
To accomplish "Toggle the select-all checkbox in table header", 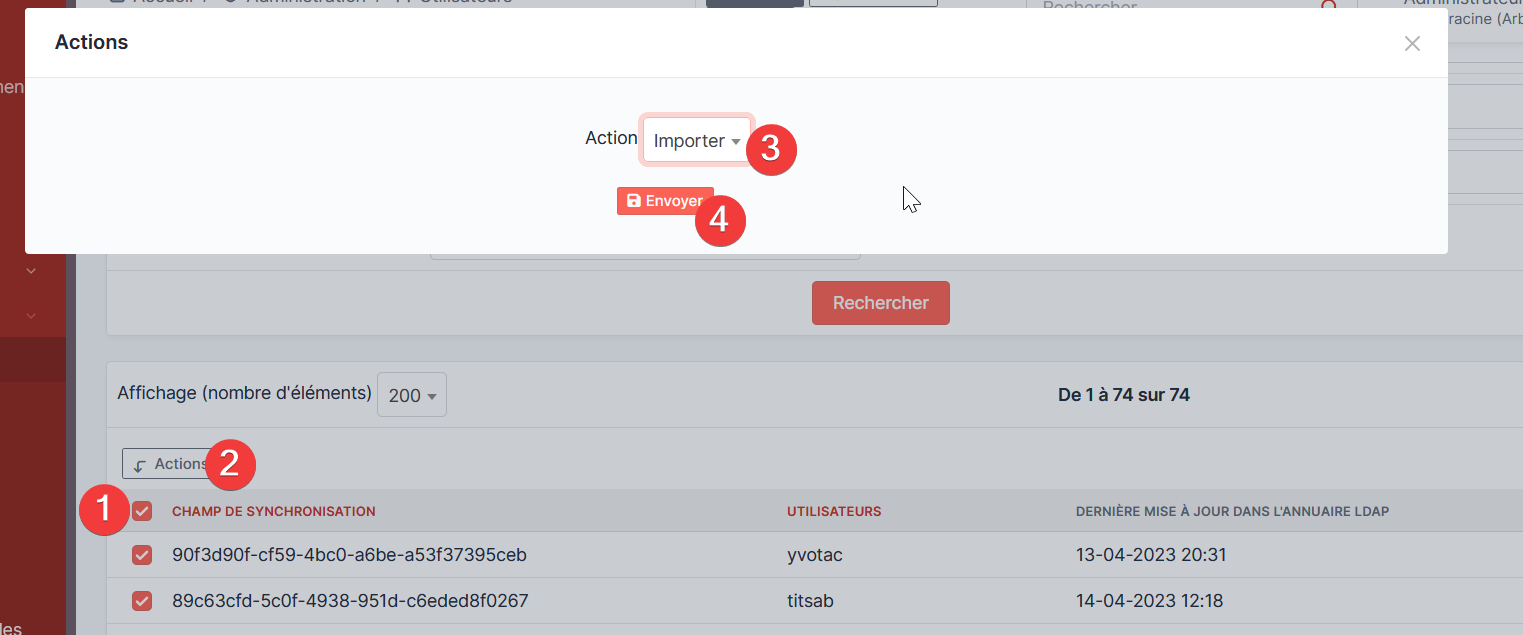I will [x=142, y=511].
